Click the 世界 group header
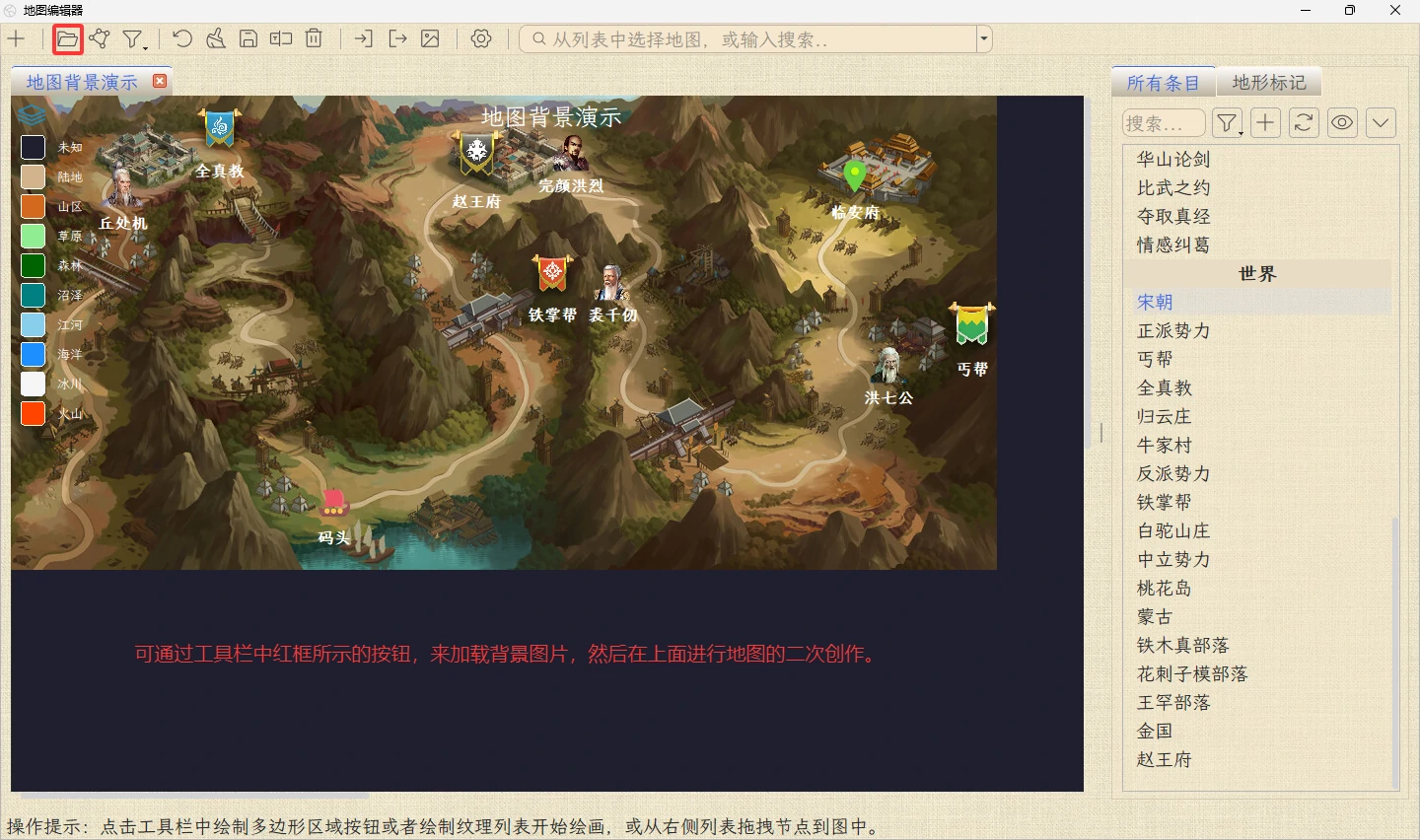This screenshot has width=1420, height=840. pyautogui.click(x=1257, y=273)
